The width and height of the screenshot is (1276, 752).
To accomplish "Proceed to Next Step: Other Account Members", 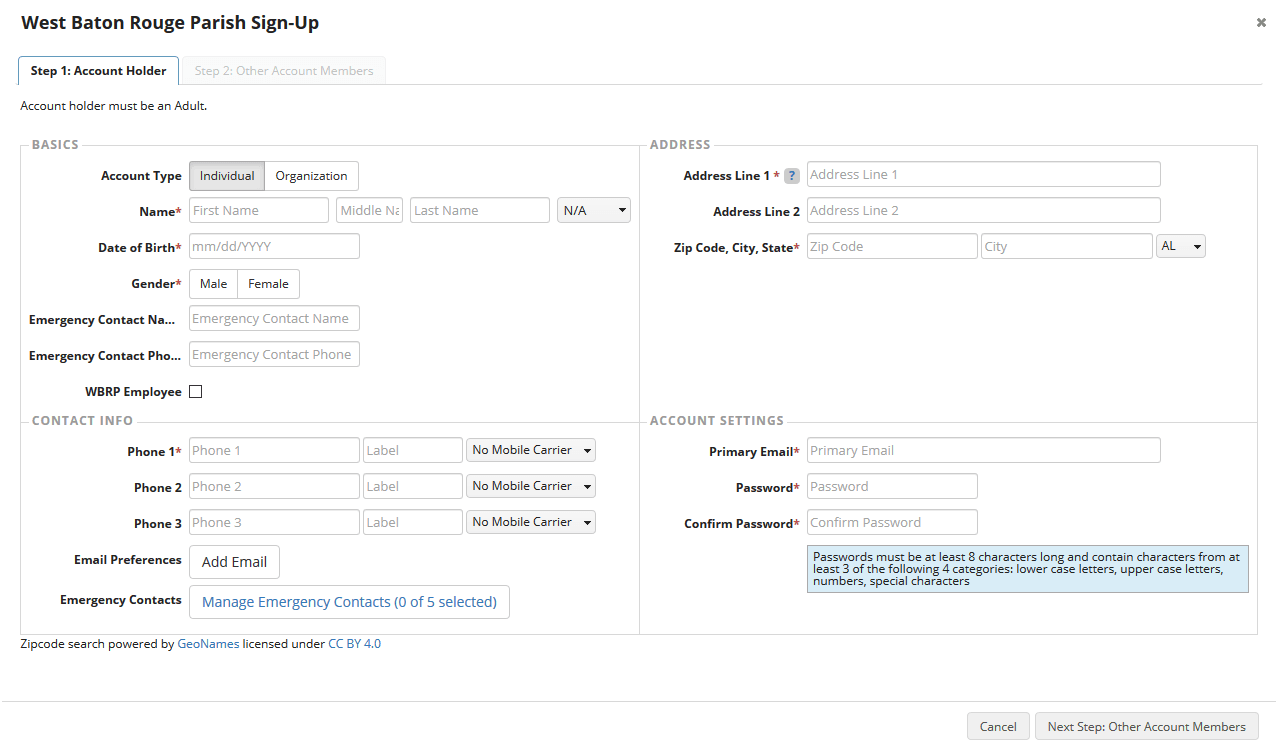I will click(1146, 727).
